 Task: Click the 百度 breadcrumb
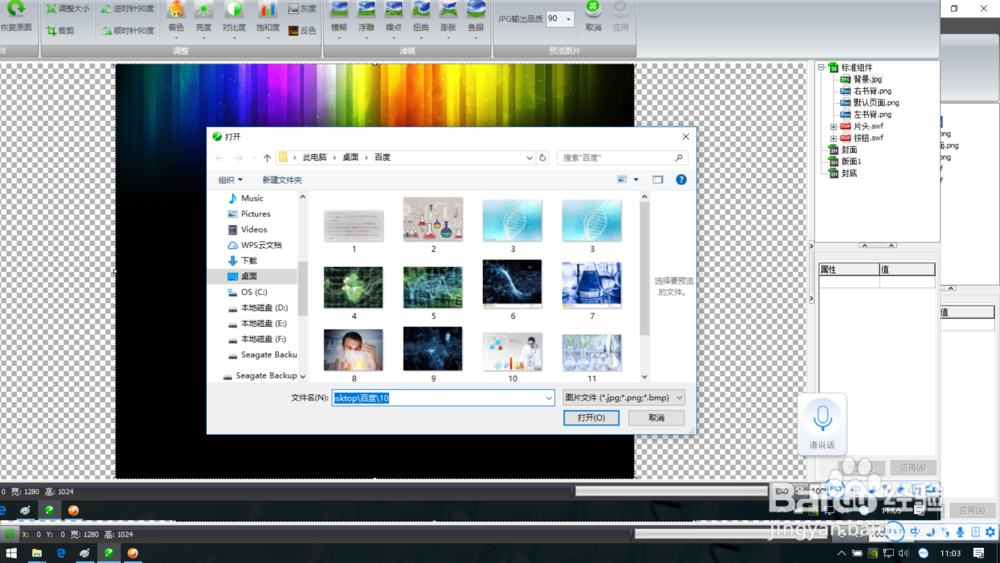[x=382, y=157]
